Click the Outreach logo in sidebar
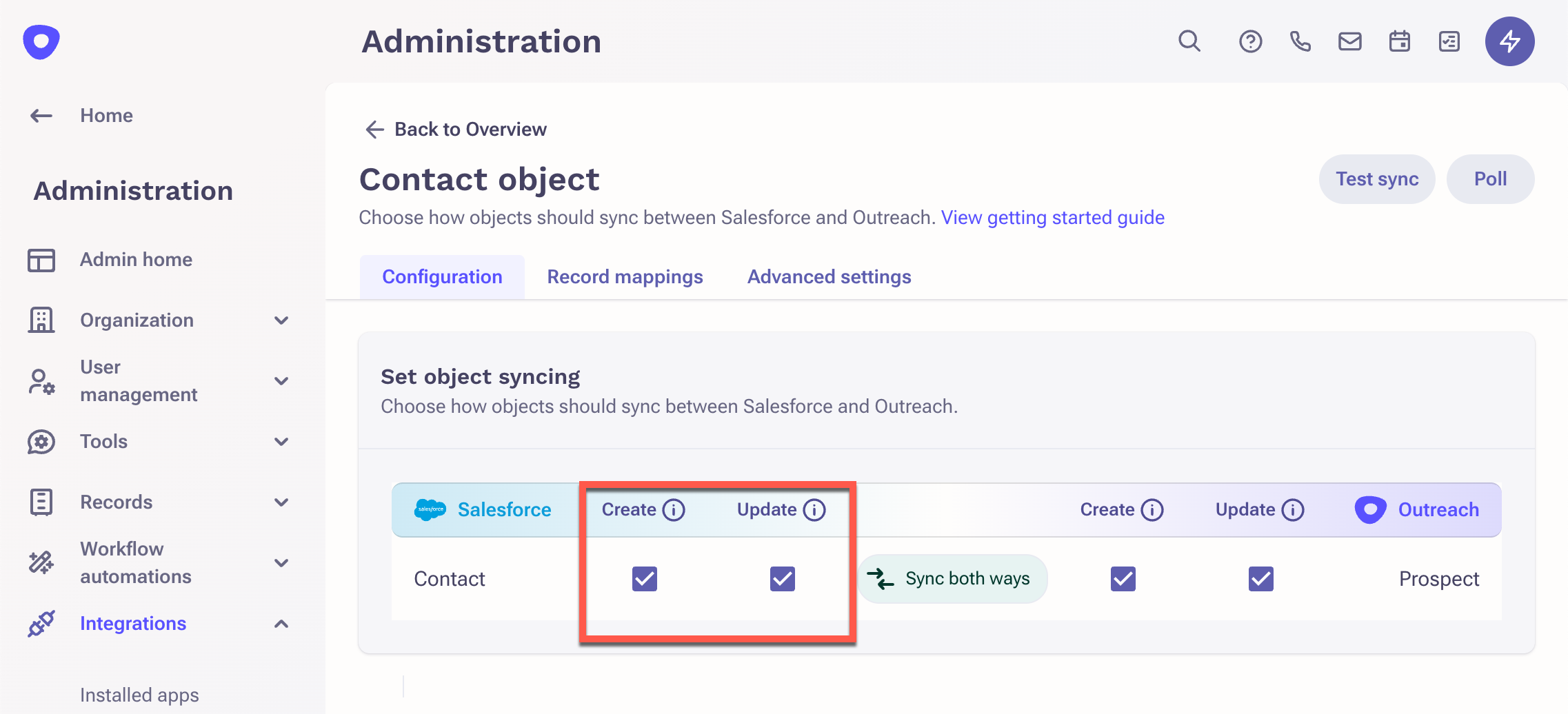Image resolution: width=1568 pixels, height=714 pixels. [x=41, y=41]
